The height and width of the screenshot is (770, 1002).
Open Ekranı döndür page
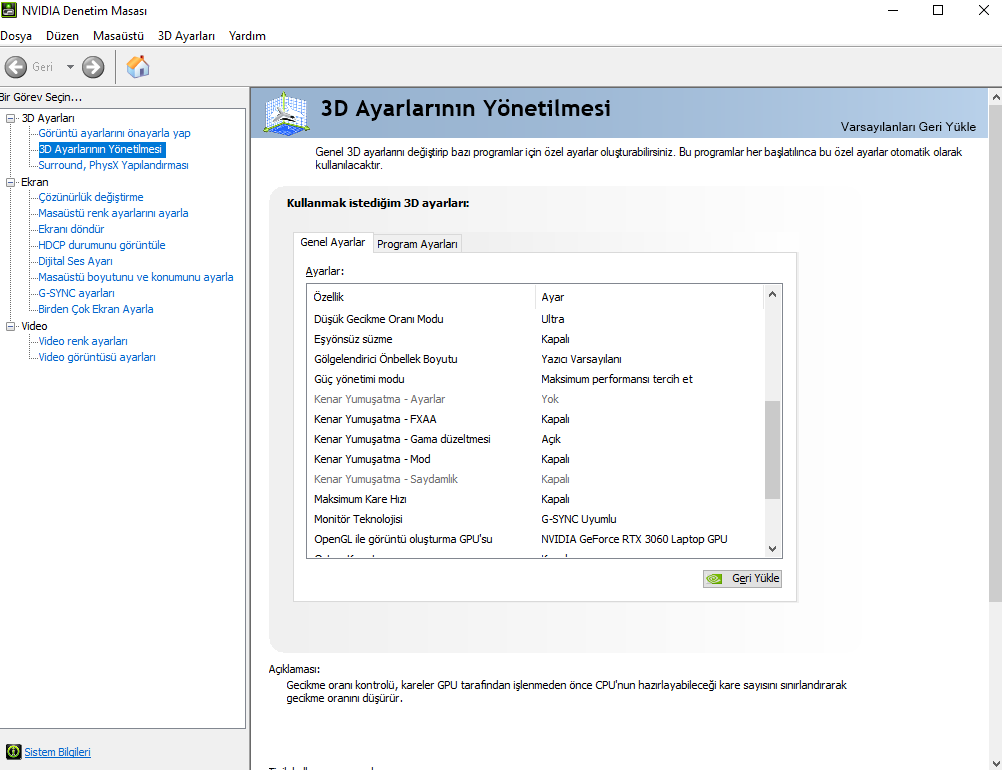71,229
